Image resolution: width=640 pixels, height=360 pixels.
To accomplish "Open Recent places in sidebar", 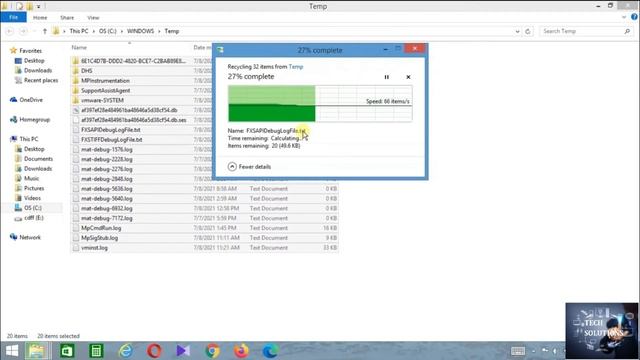I will click(41, 80).
